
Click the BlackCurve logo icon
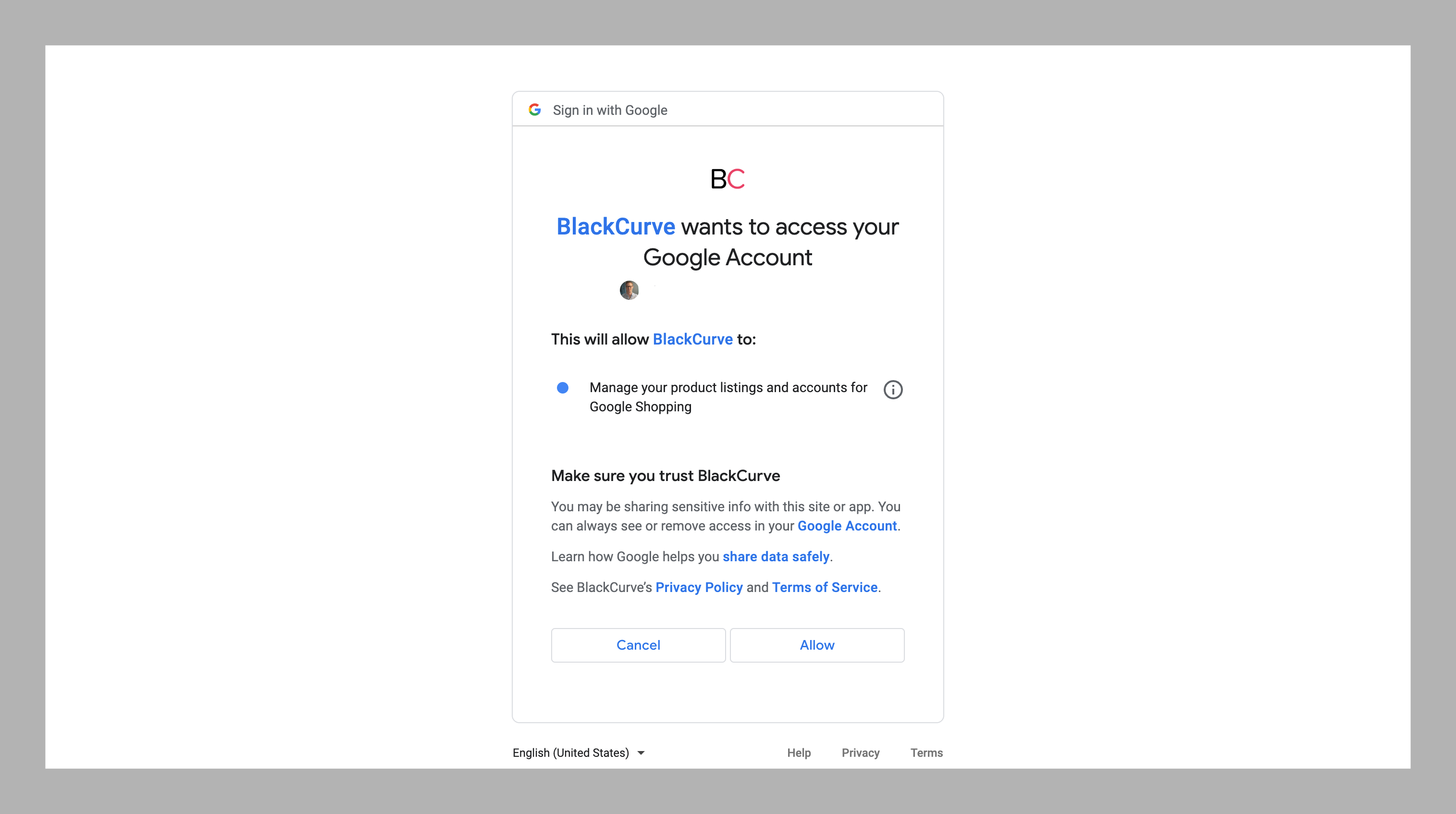click(727, 179)
